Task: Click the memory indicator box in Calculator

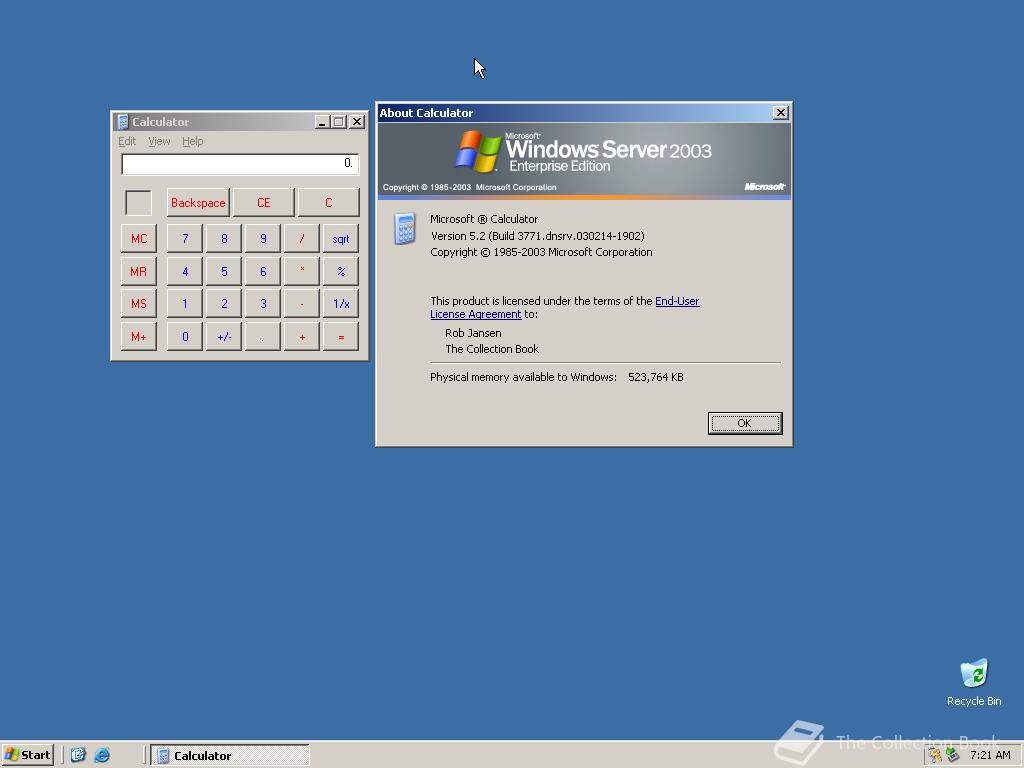Action: (x=138, y=202)
